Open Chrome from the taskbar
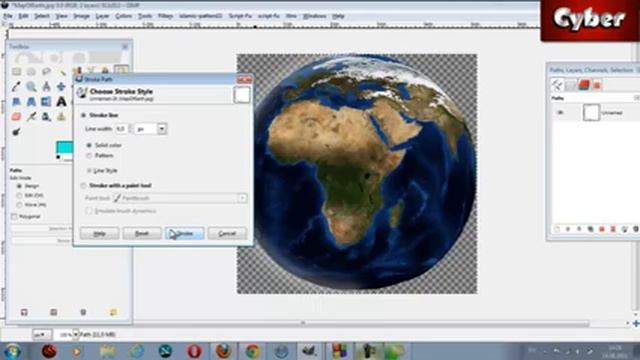 (252, 351)
